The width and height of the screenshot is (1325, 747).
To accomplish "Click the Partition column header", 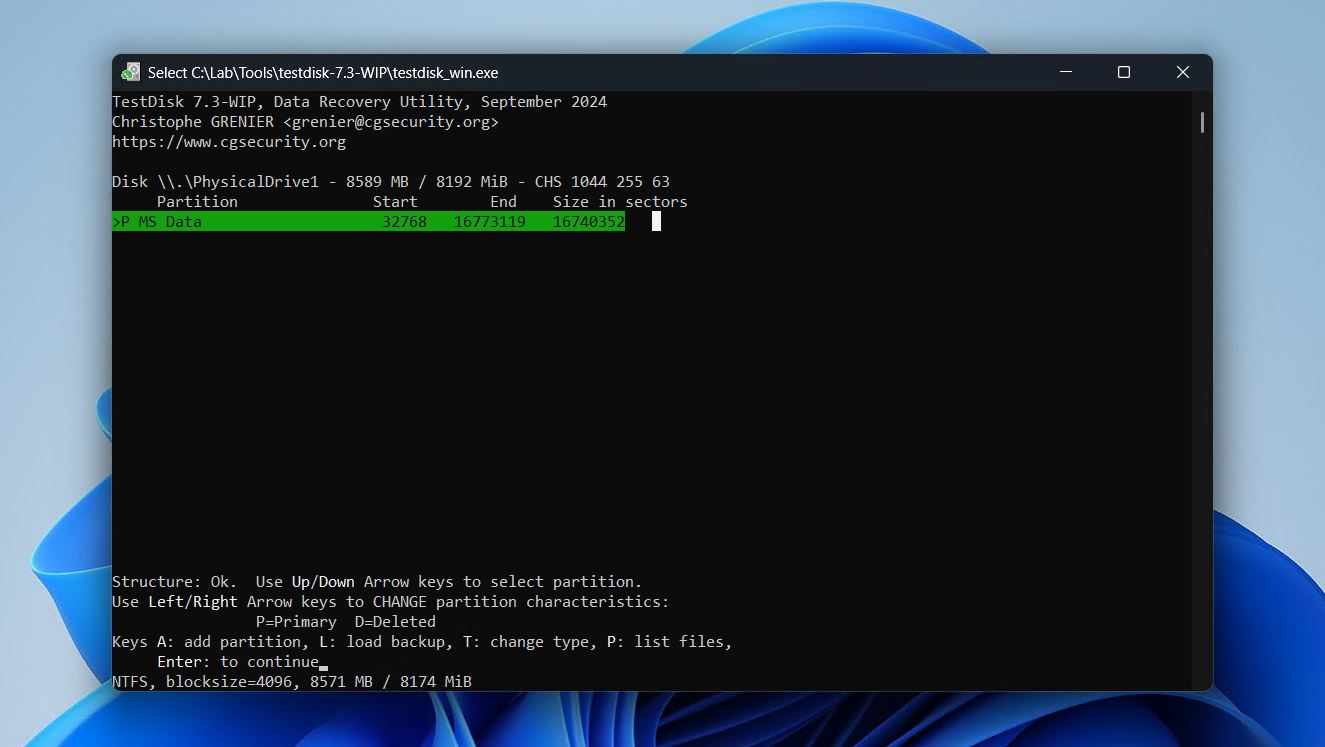I will [197, 202].
